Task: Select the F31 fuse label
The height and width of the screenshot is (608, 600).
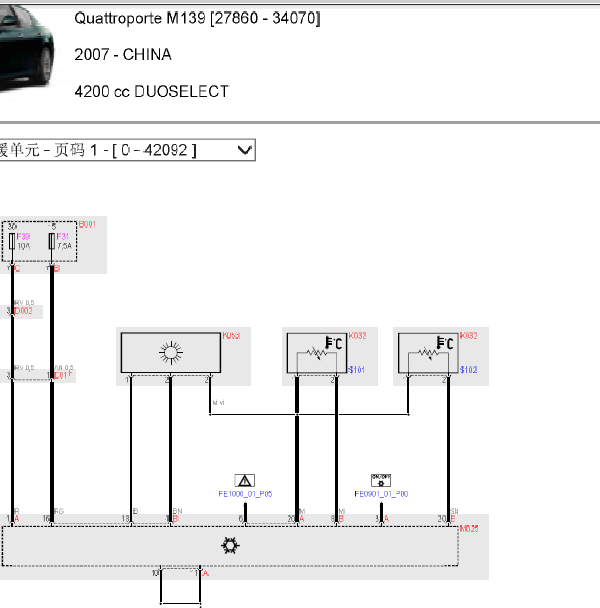Action: pyautogui.click(x=62, y=237)
